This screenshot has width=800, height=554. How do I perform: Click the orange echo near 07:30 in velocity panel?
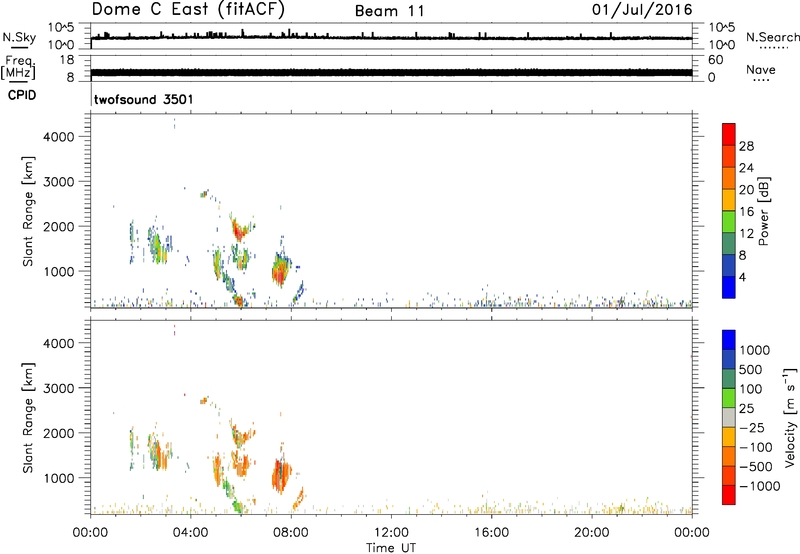(x=280, y=475)
